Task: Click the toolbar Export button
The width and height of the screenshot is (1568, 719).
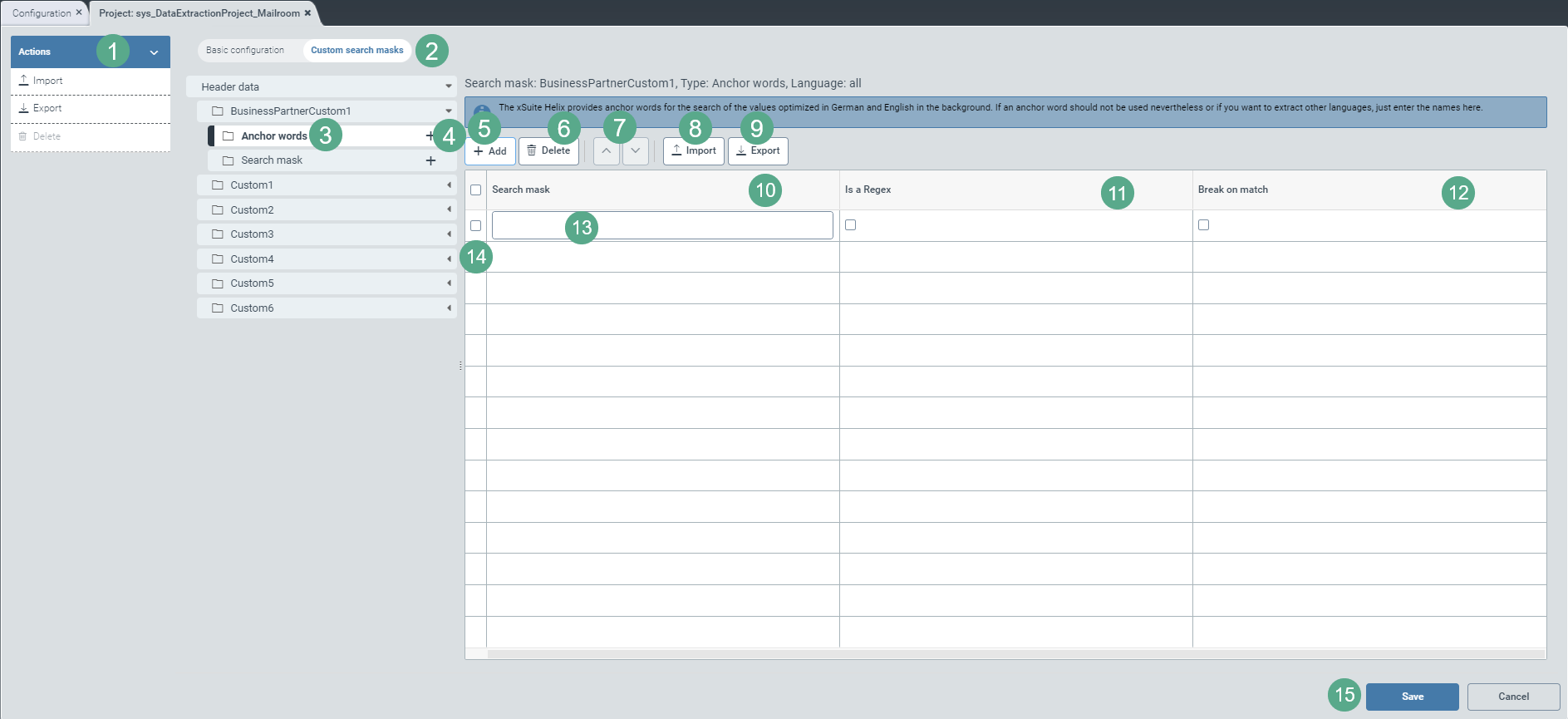Action: coord(758,151)
